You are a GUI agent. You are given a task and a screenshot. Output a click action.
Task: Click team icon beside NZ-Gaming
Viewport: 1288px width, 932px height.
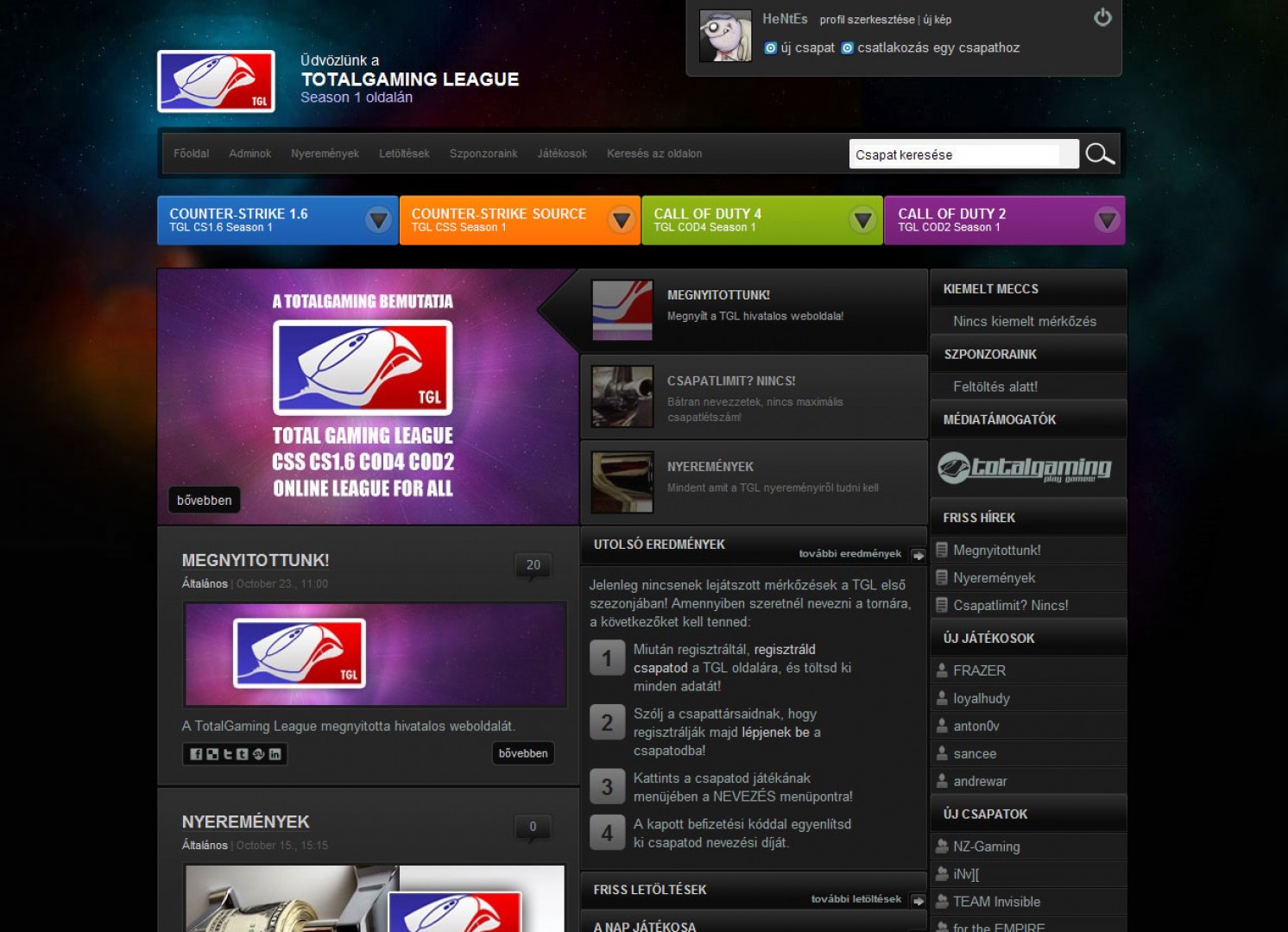click(x=942, y=847)
